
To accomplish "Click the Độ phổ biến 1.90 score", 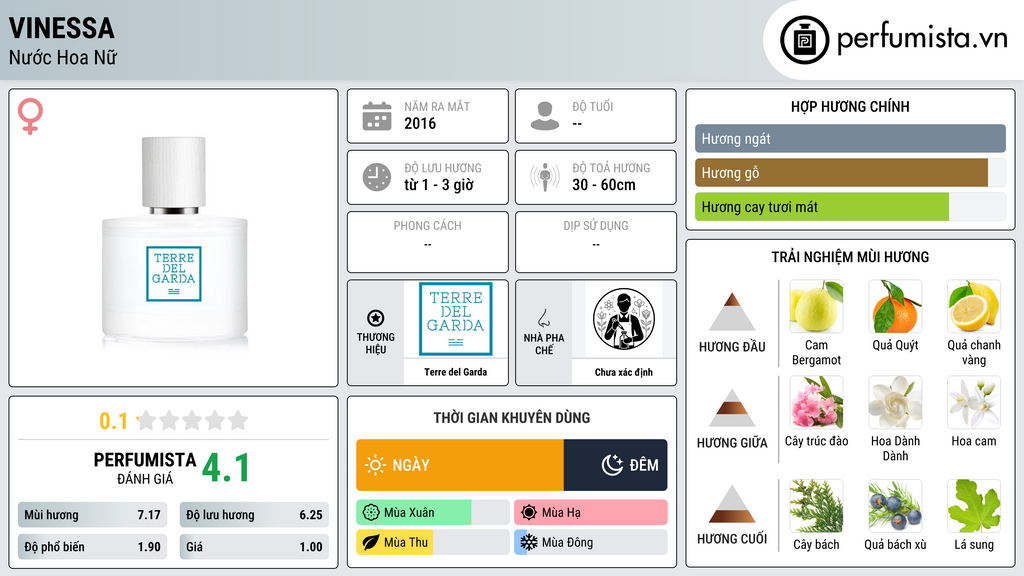I will tap(92, 547).
